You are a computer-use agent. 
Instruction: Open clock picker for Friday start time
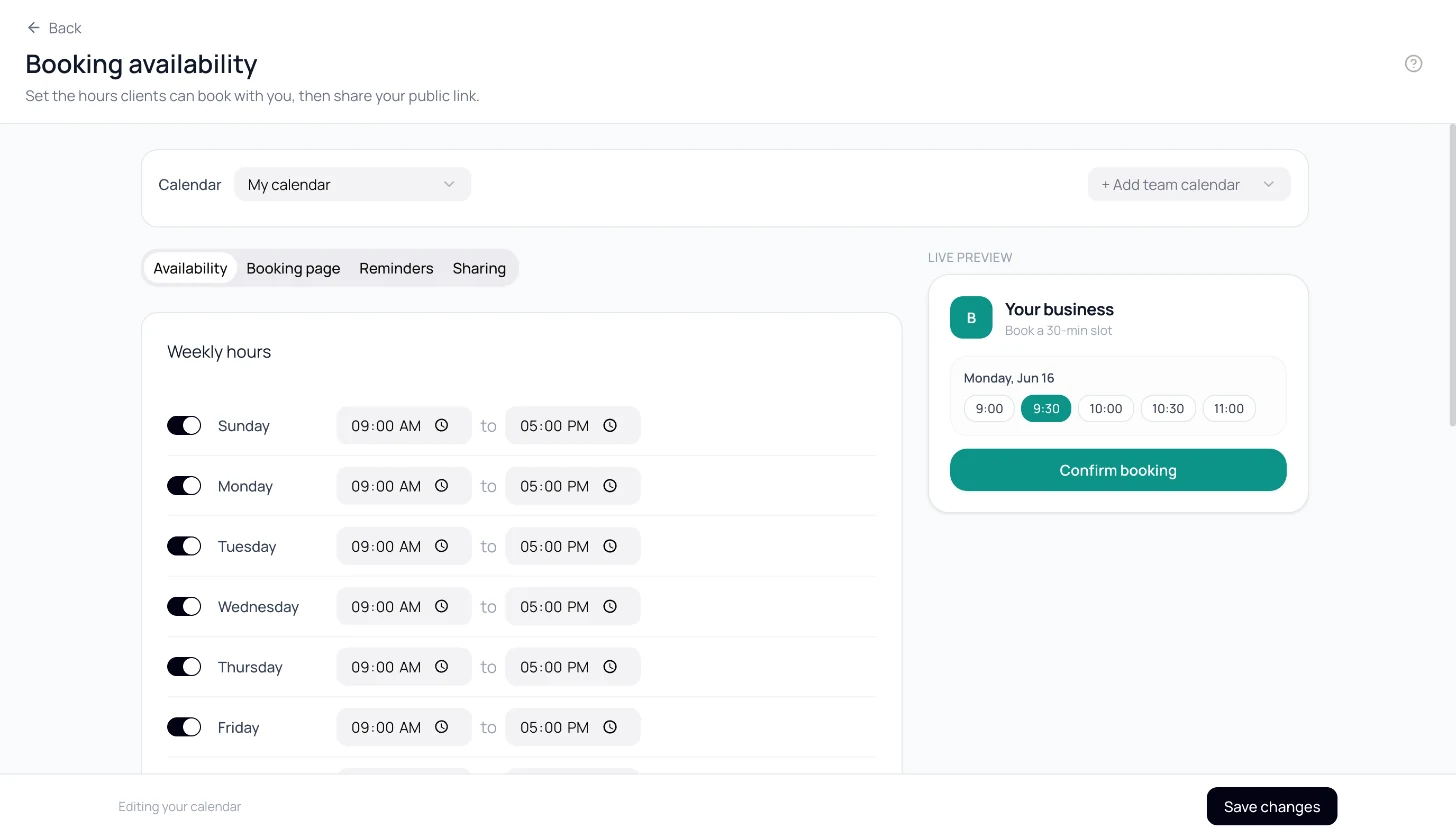click(x=442, y=727)
